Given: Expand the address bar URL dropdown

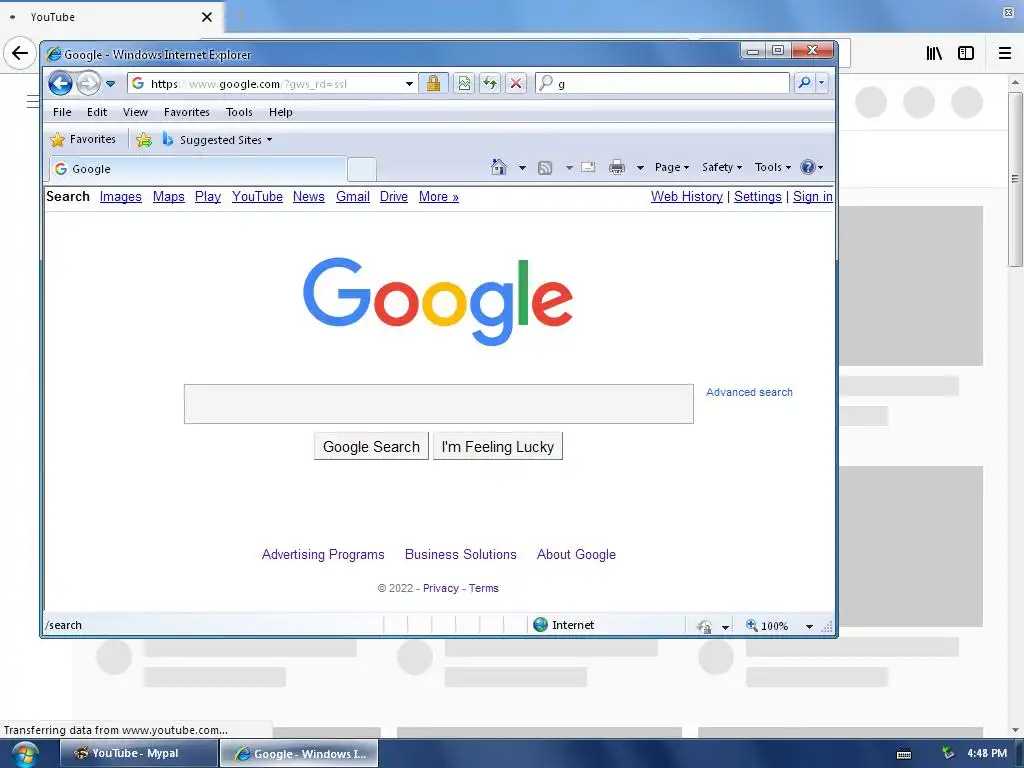Looking at the screenshot, I should click(409, 84).
